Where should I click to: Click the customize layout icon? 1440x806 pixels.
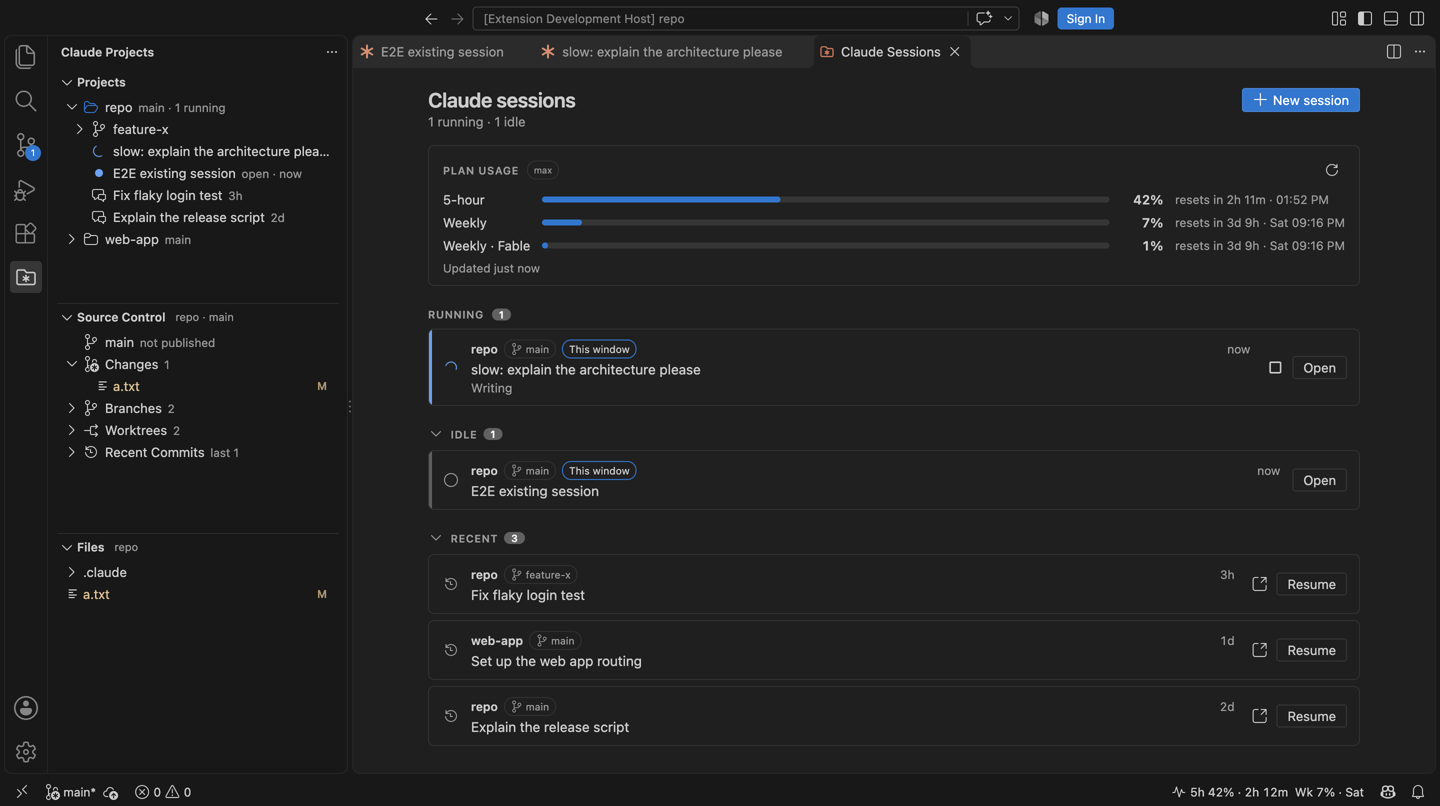[1339, 19]
